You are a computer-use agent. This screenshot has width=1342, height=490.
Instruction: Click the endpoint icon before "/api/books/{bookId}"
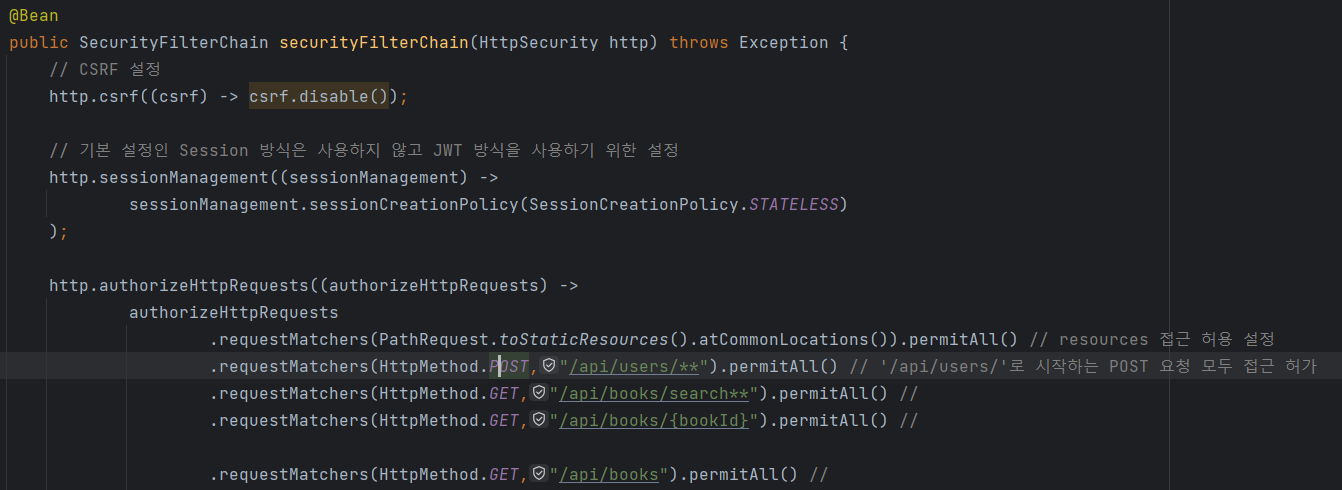(x=539, y=420)
